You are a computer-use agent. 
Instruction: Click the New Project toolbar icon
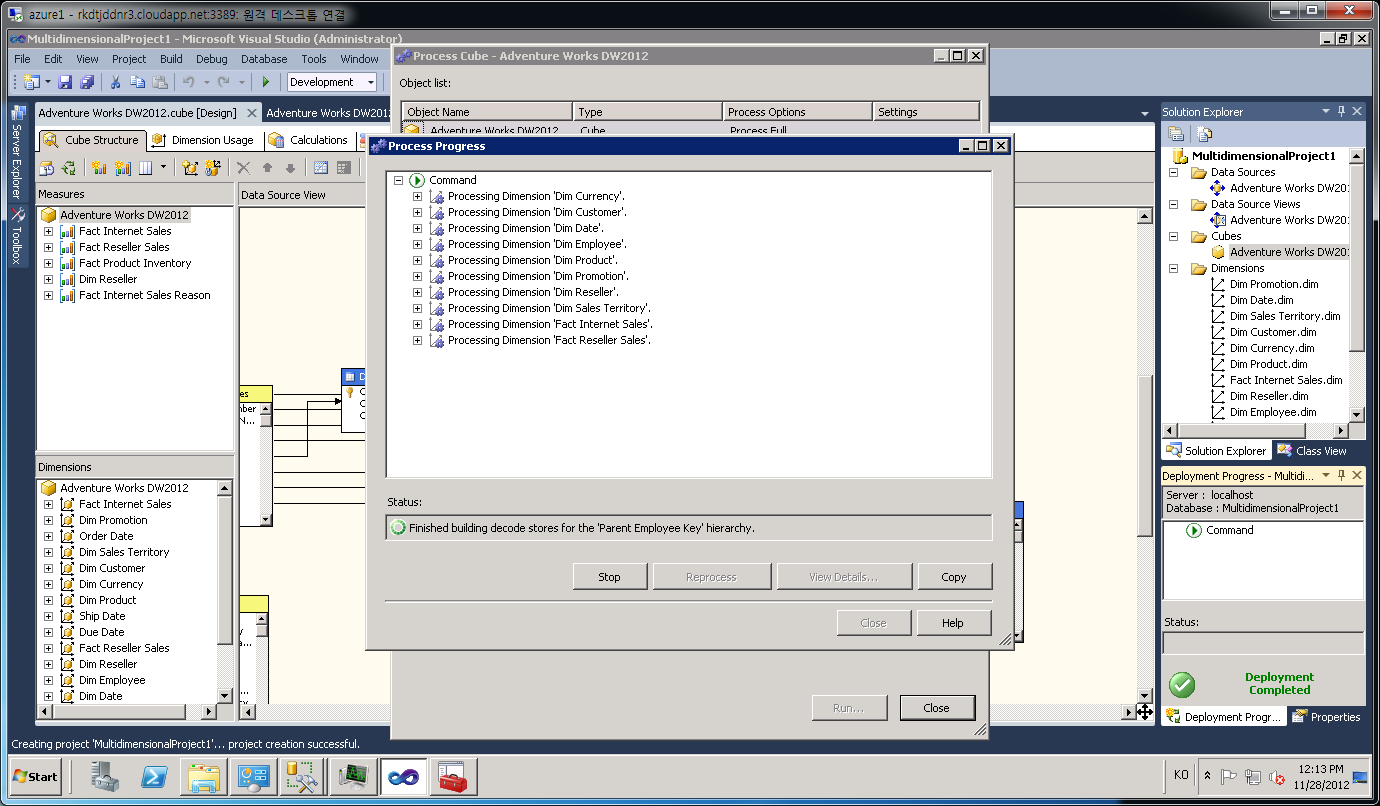click(31, 82)
